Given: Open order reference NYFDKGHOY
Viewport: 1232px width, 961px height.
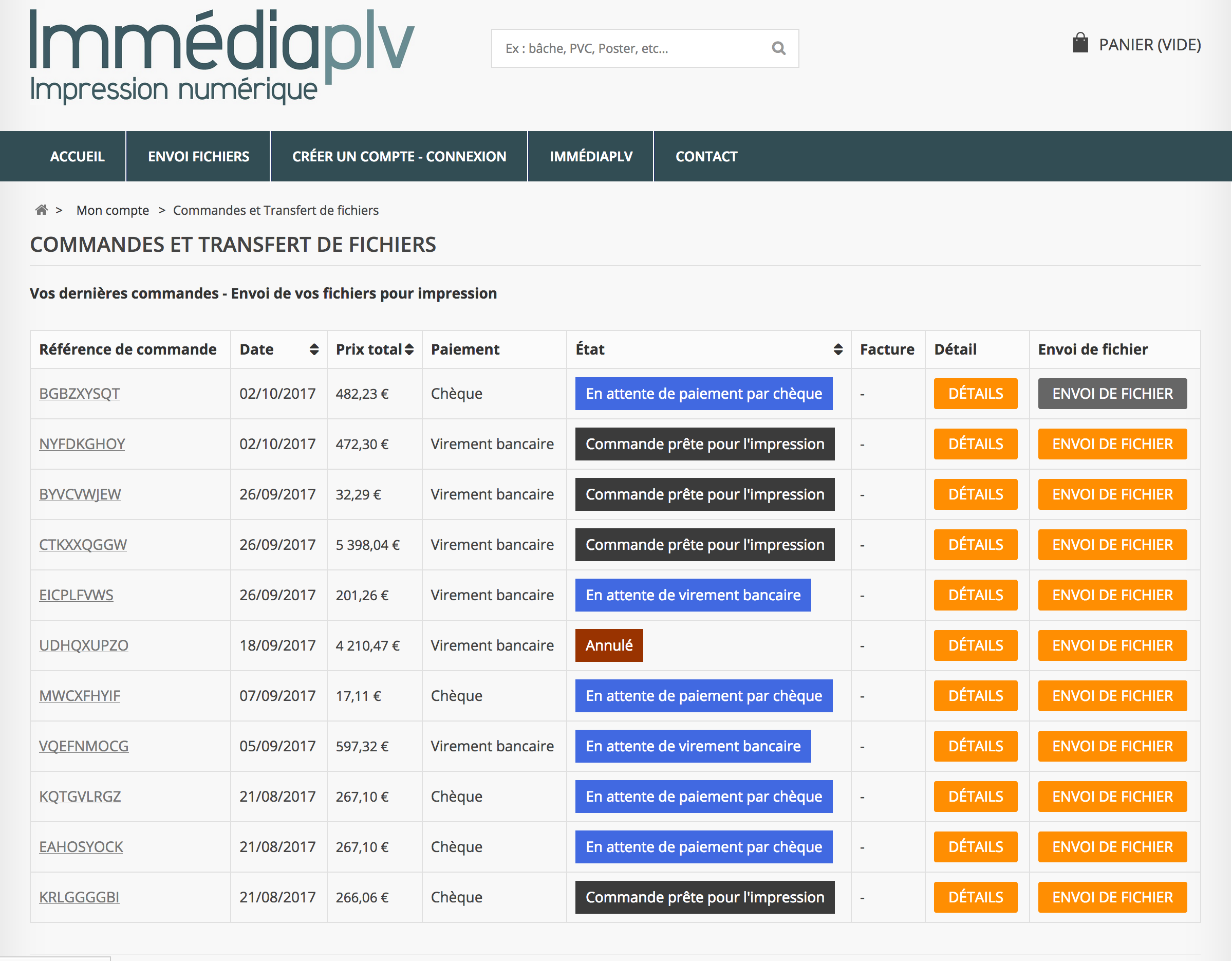Looking at the screenshot, I should 82,444.
